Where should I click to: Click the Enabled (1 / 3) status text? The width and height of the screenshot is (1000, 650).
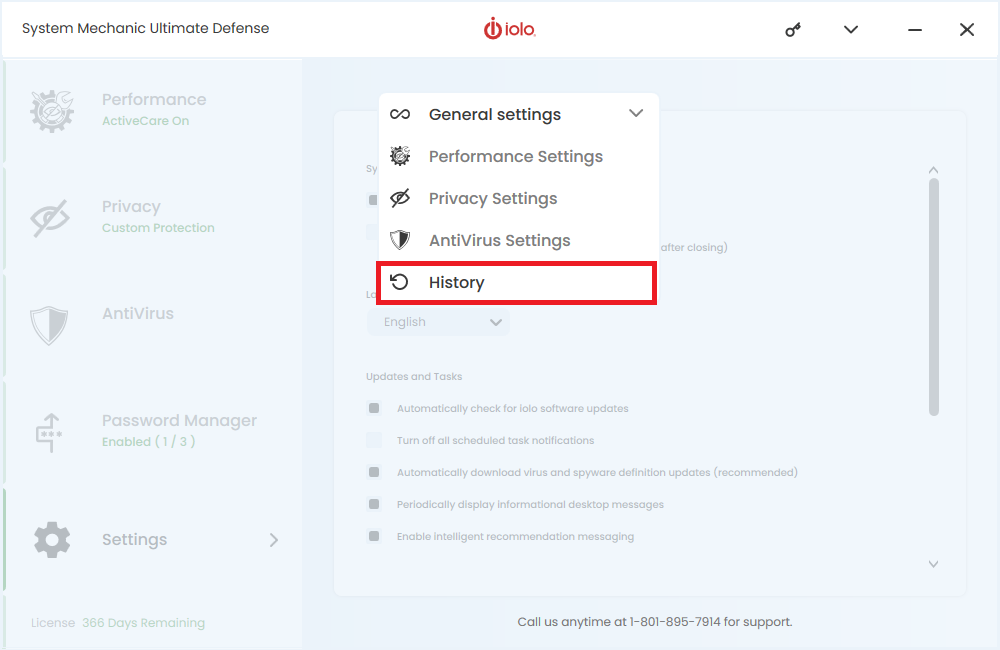[149, 441]
